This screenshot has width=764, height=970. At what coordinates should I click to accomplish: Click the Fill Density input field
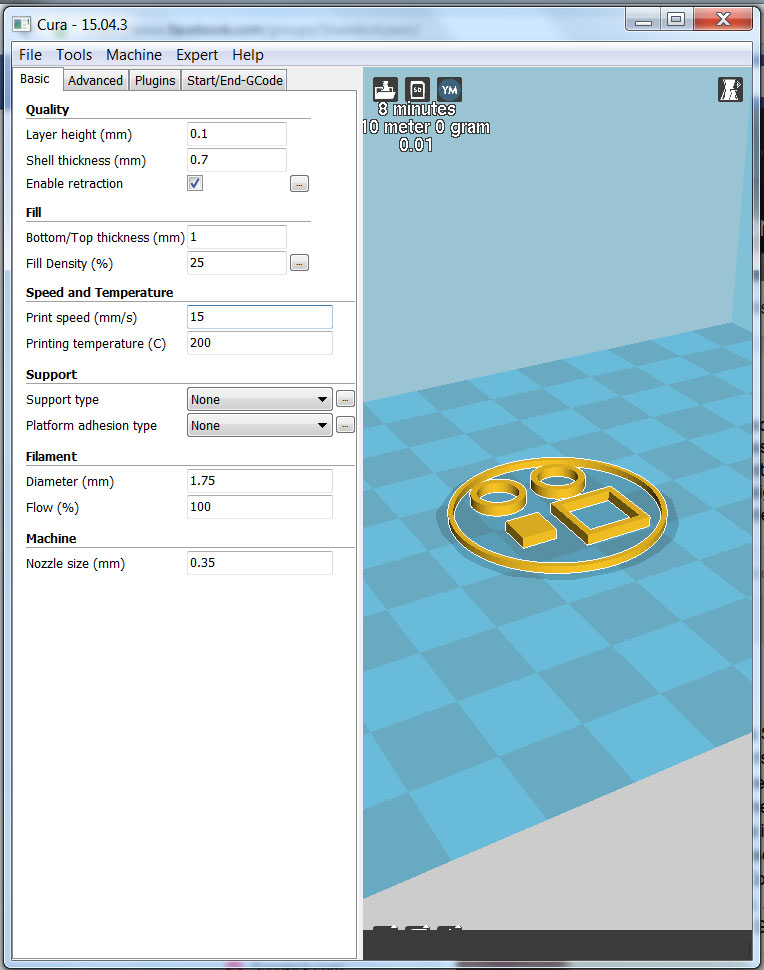click(x=237, y=263)
